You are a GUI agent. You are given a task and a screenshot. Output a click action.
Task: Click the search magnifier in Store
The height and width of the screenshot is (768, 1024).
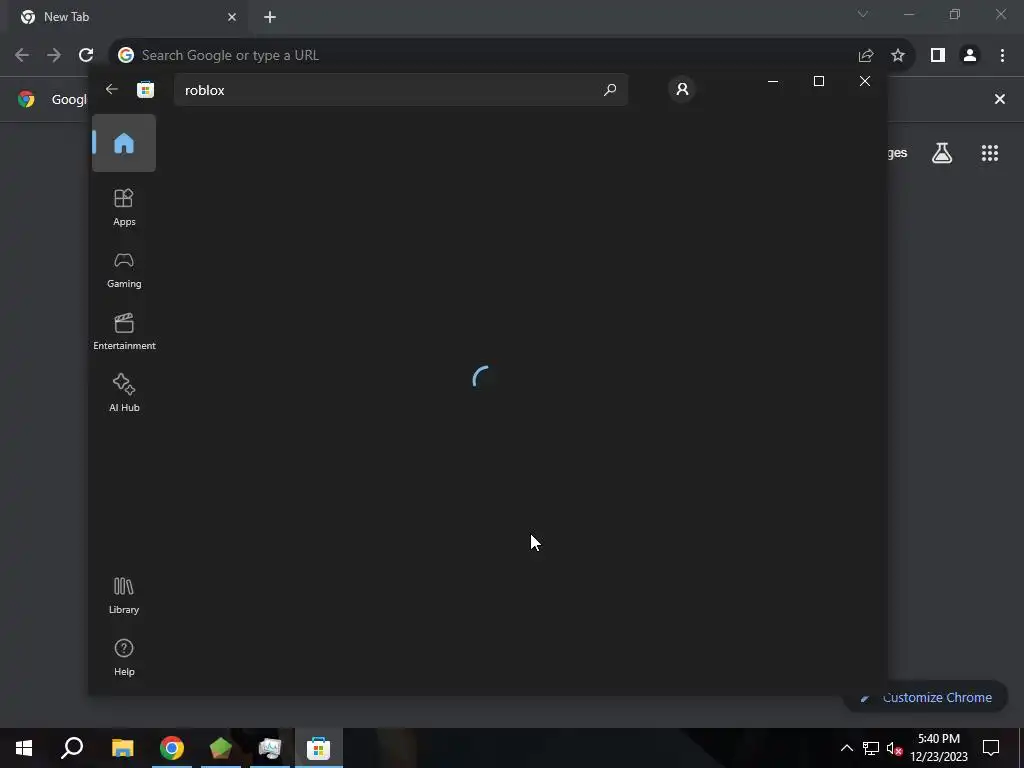tap(609, 89)
